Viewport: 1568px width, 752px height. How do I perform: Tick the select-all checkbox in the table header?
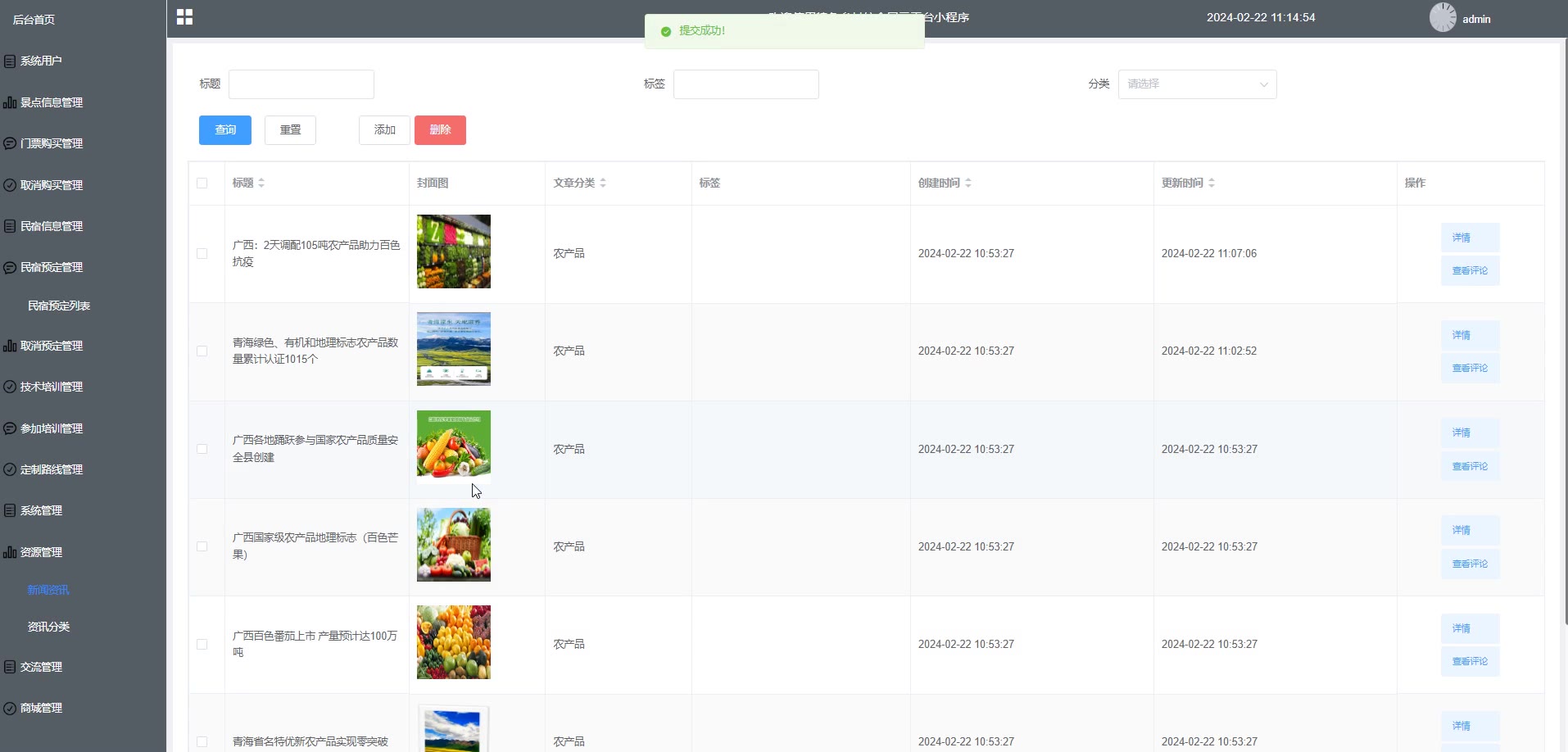point(202,183)
